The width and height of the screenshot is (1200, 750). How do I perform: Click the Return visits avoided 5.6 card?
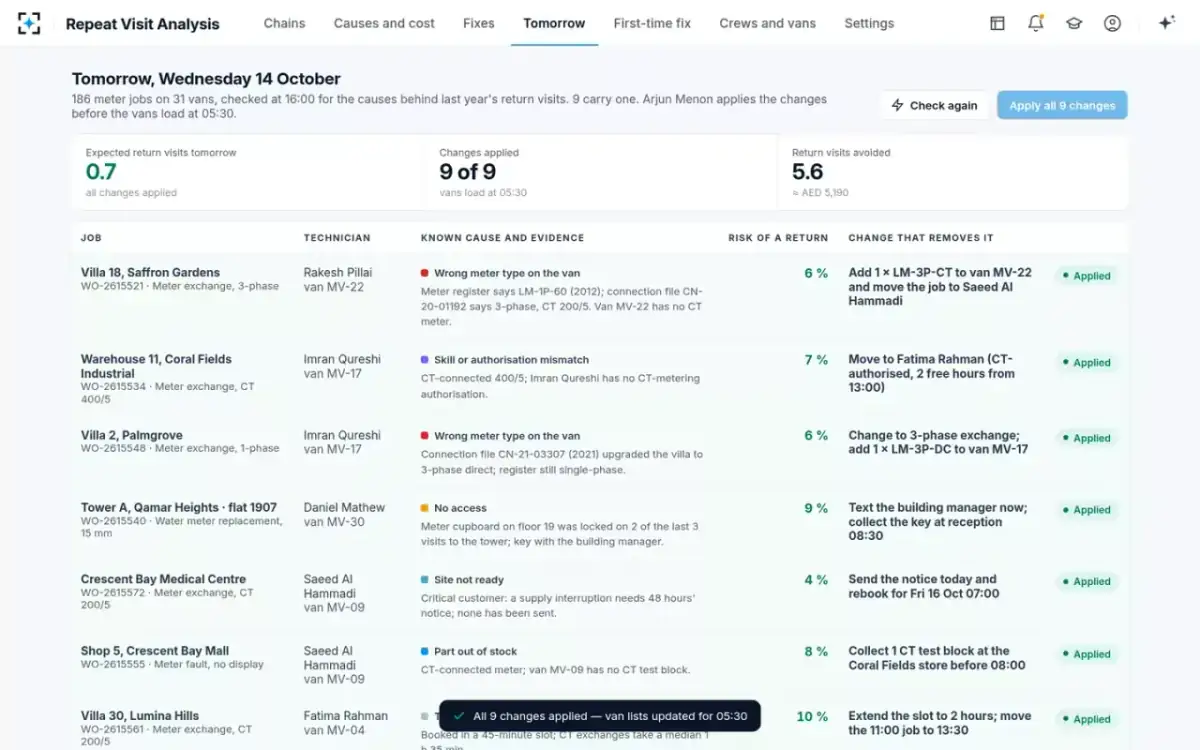point(953,172)
